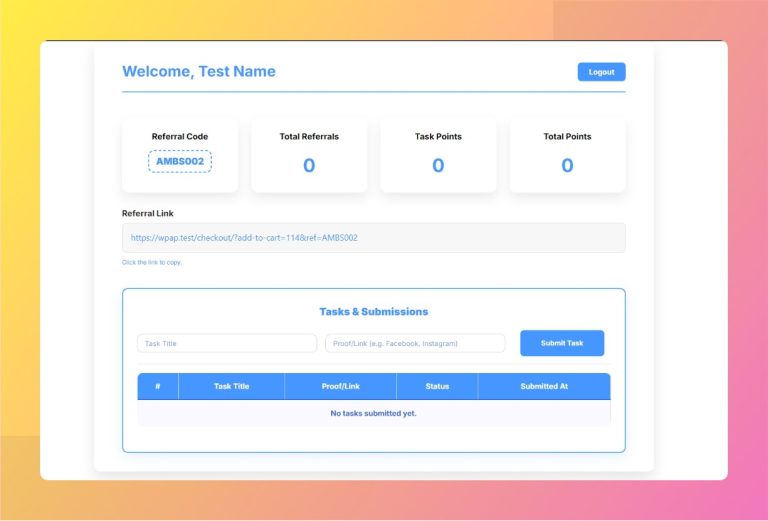
Task: Click the Task Title table column header
Action: 232,386
